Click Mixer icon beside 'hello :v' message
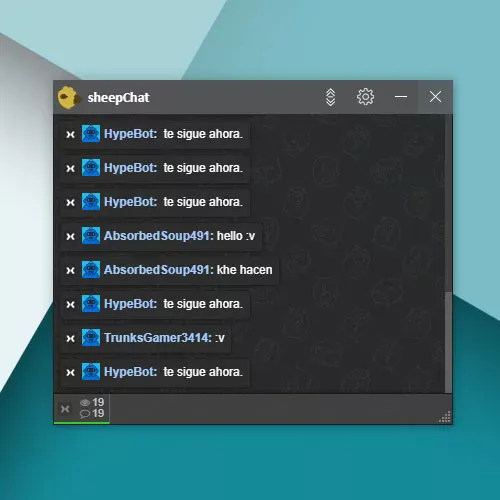 (x=70, y=236)
